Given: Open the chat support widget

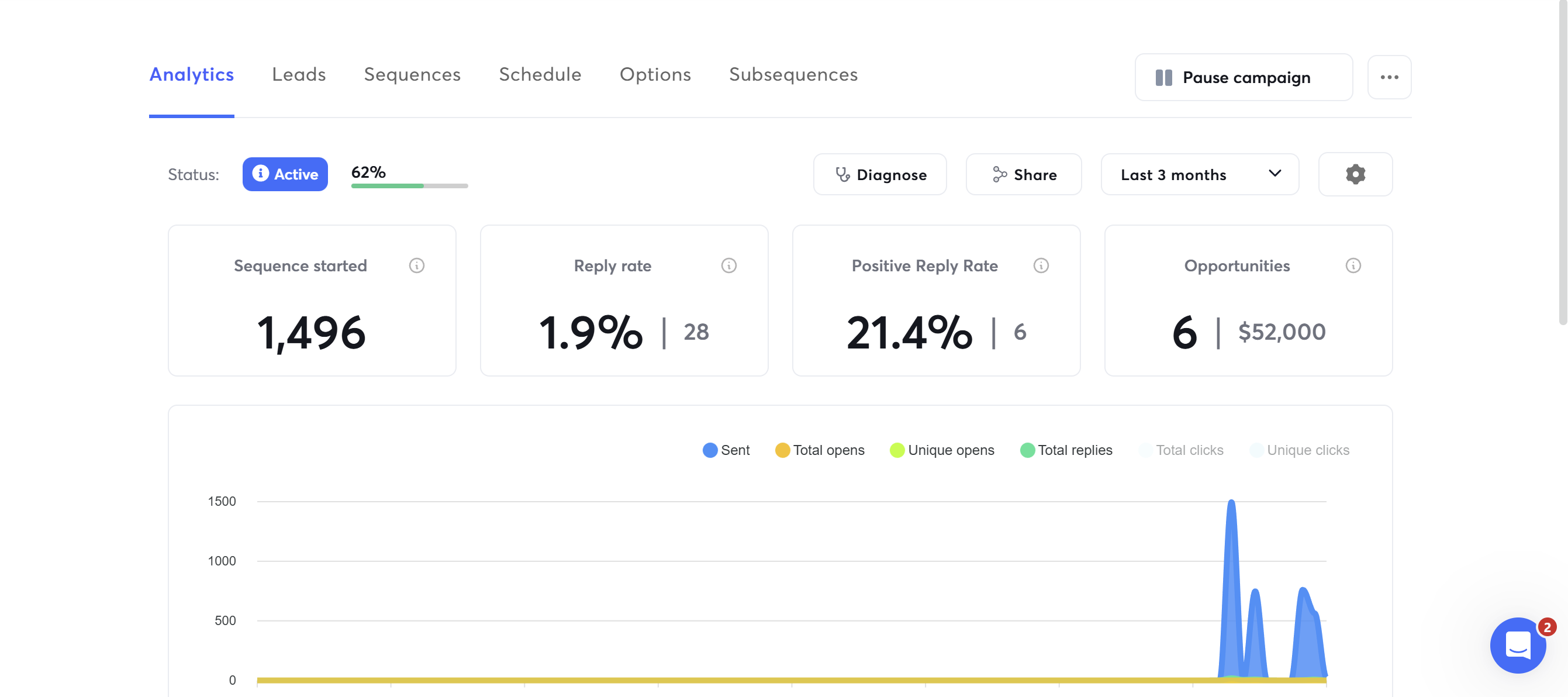Looking at the screenshot, I should (x=1518, y=646).
